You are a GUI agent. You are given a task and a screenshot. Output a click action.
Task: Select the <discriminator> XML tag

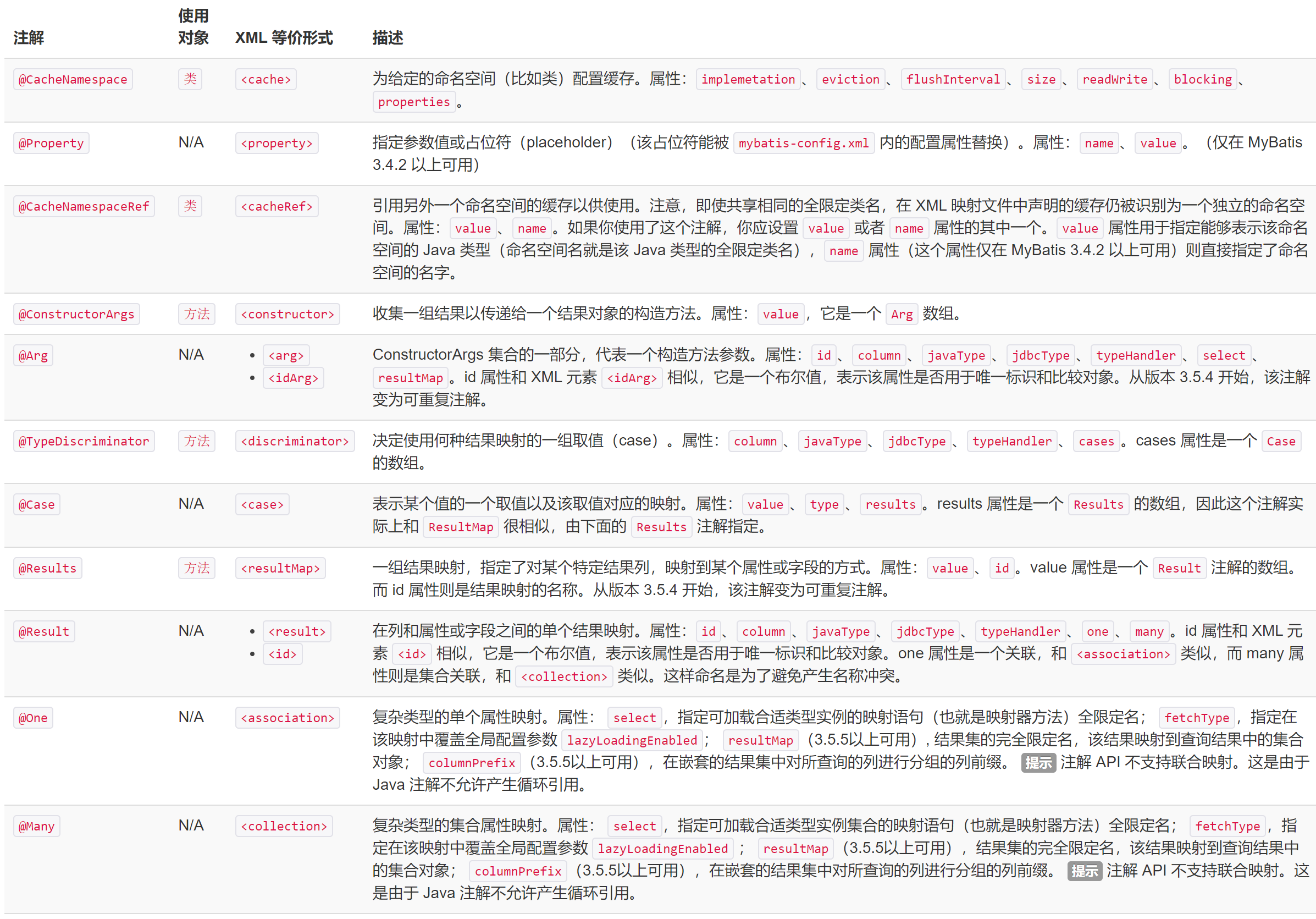pyautogui.click(x=295, y=441)
